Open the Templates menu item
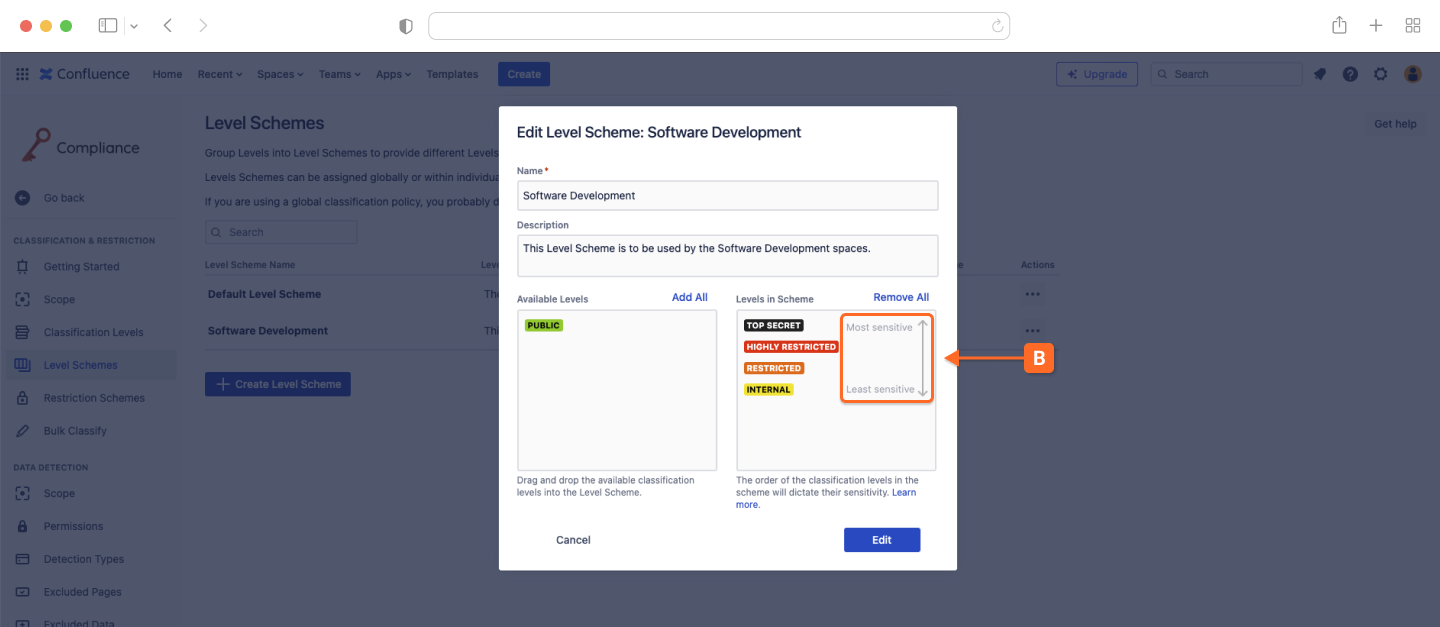 tap(452, 74)
